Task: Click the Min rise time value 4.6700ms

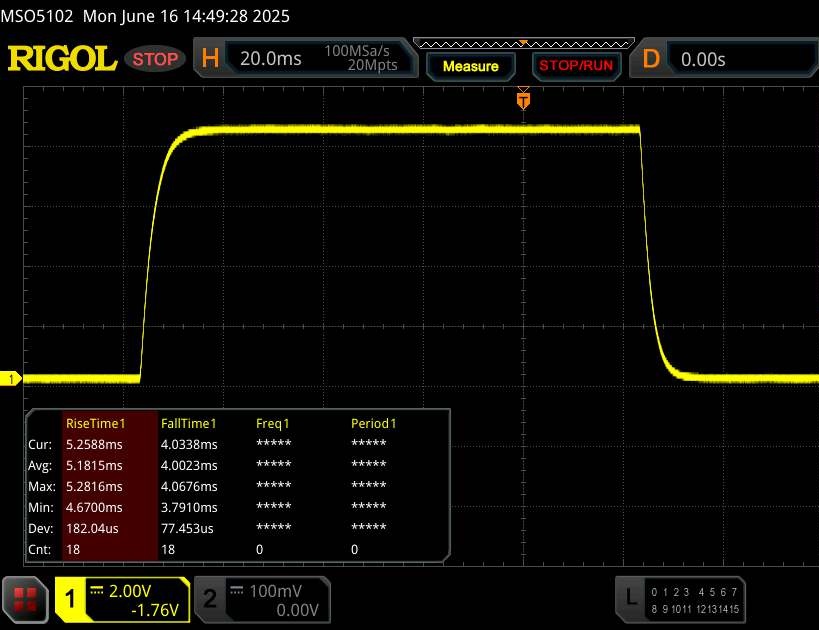Action: (94, 507)
